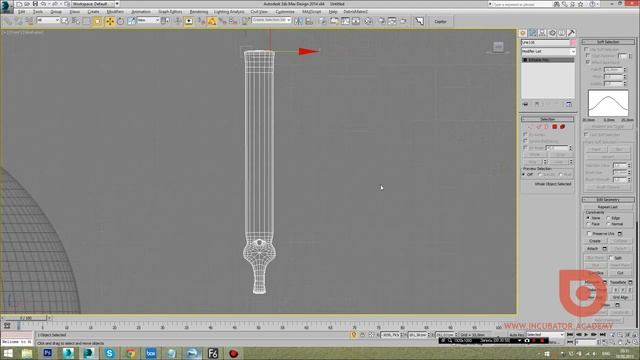Select Edge constraint radio button
The image size is (640, 360).
(x=609, y=218)
